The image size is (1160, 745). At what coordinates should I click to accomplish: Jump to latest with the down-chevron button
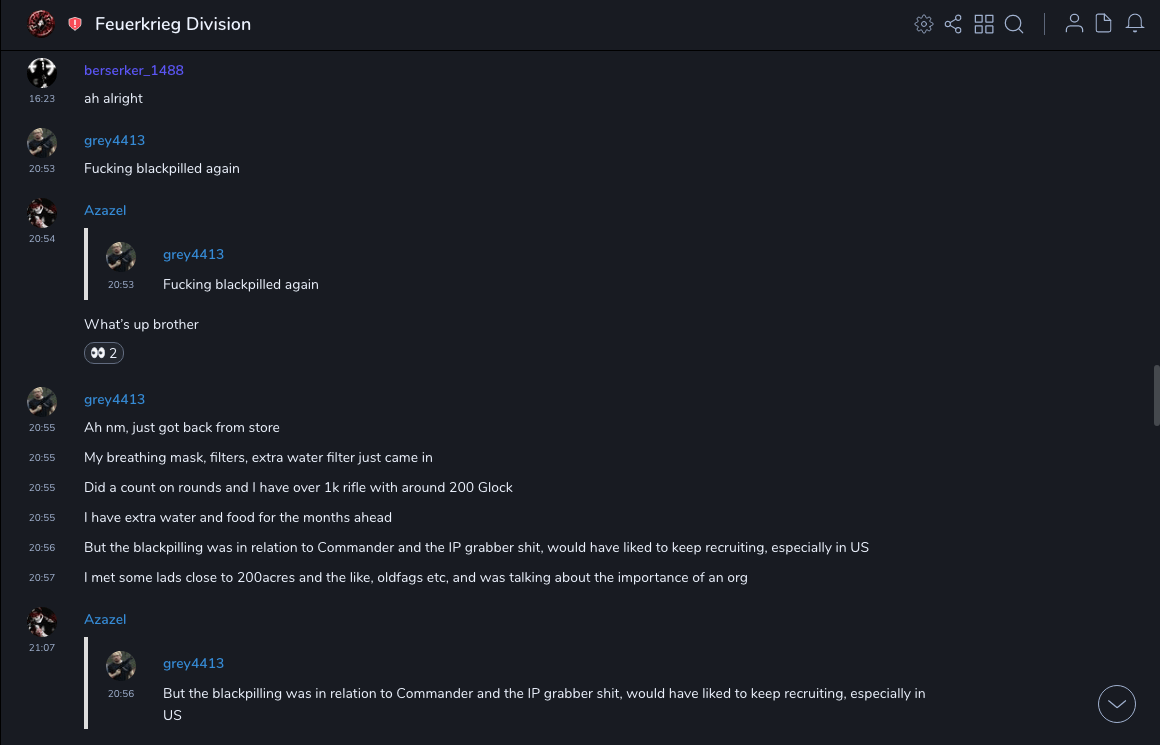[x=1117, y=704]
